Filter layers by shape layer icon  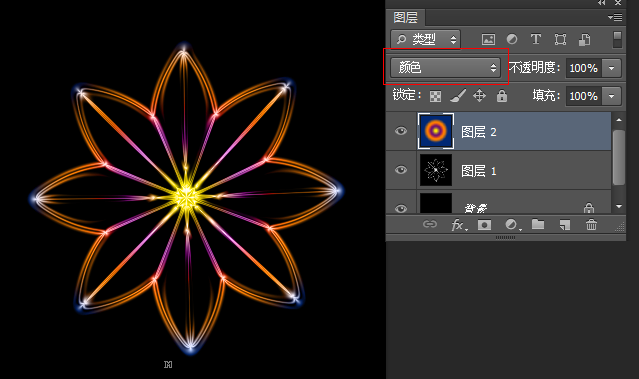560,40
